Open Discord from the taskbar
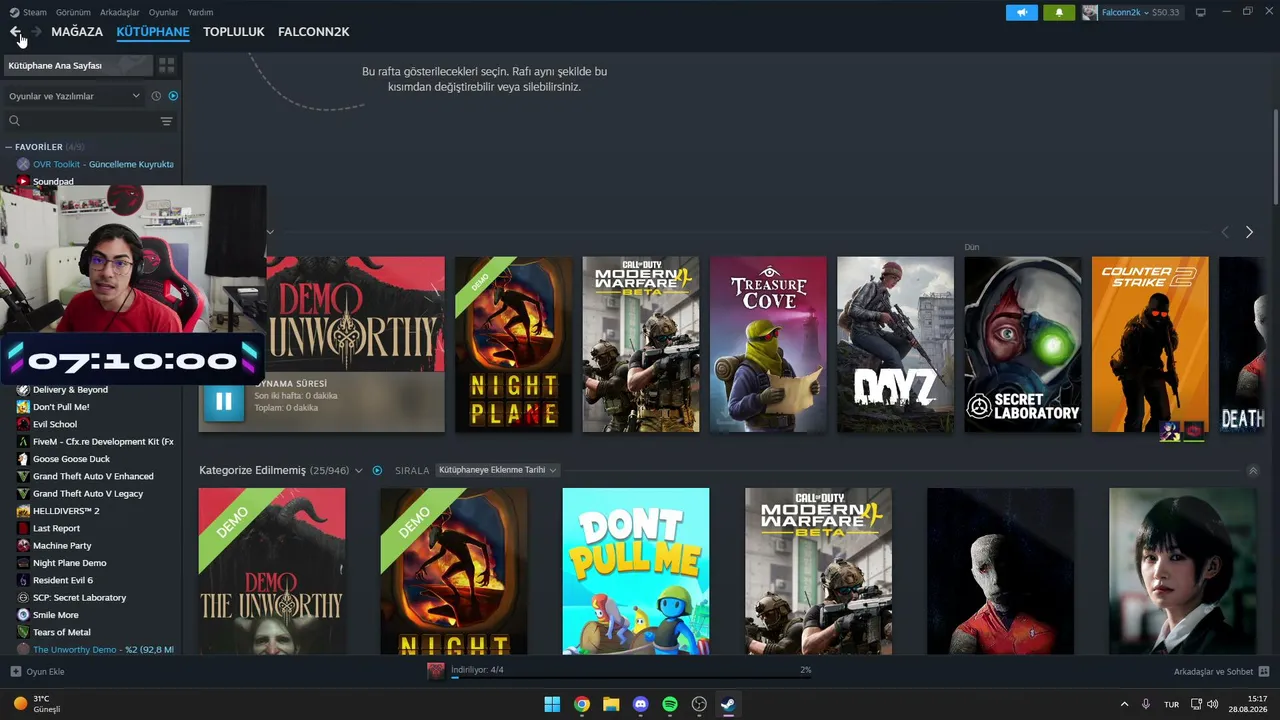The width and height of the screenshot is (1280, 720). (x=641, y=704)
